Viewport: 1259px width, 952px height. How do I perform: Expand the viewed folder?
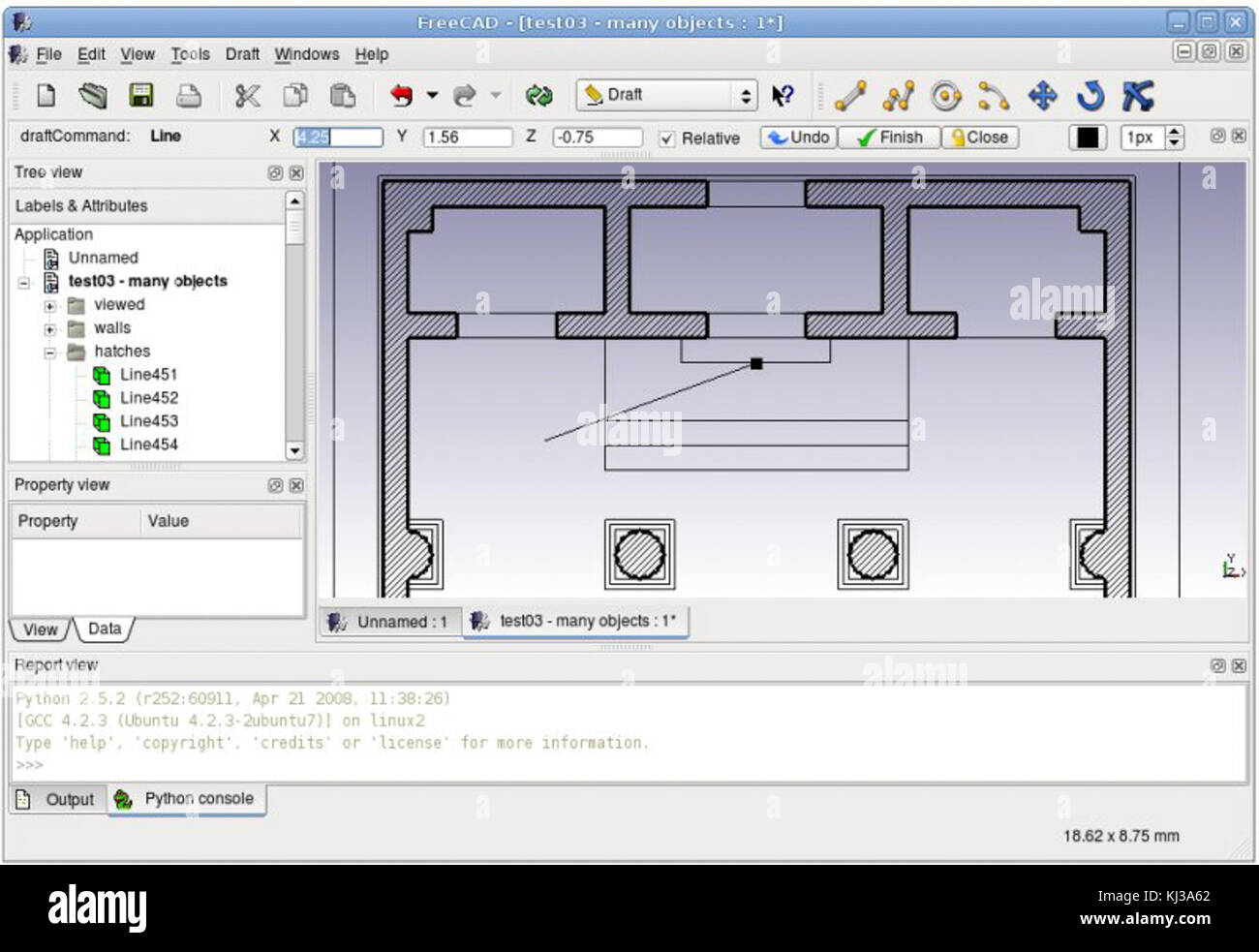point(49,306)
